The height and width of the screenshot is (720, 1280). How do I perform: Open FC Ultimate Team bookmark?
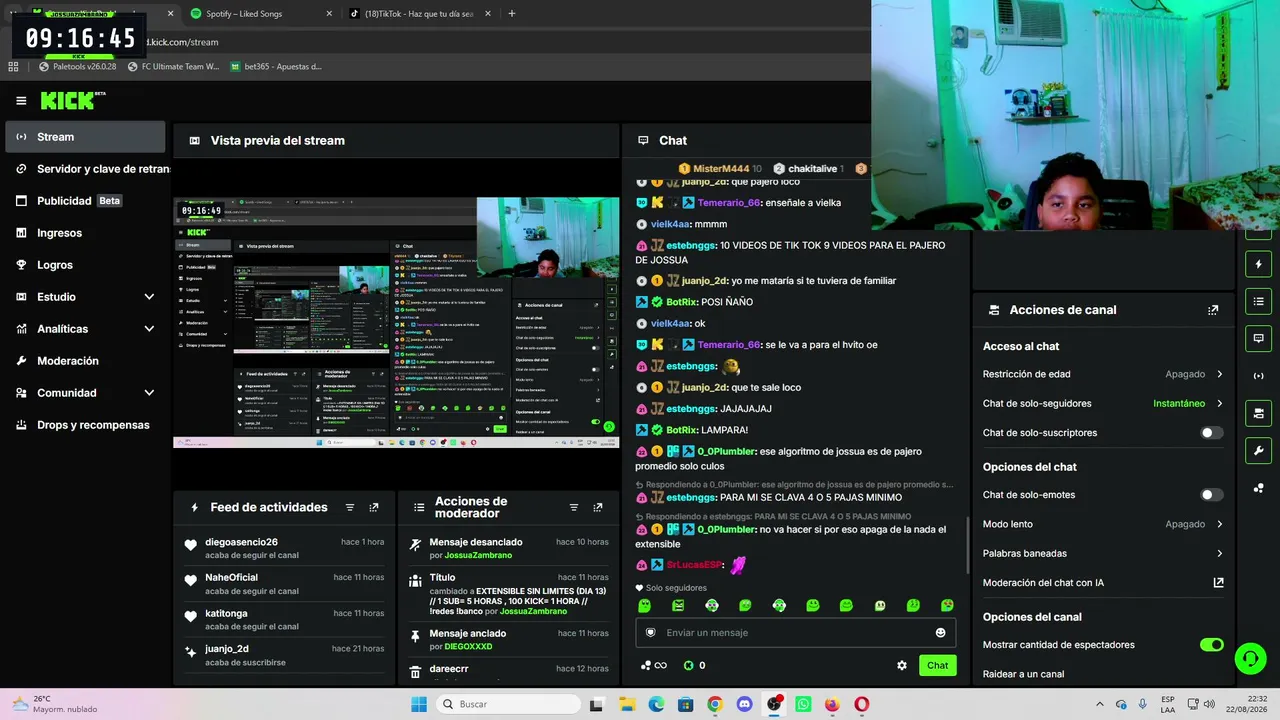coord(174,67)
